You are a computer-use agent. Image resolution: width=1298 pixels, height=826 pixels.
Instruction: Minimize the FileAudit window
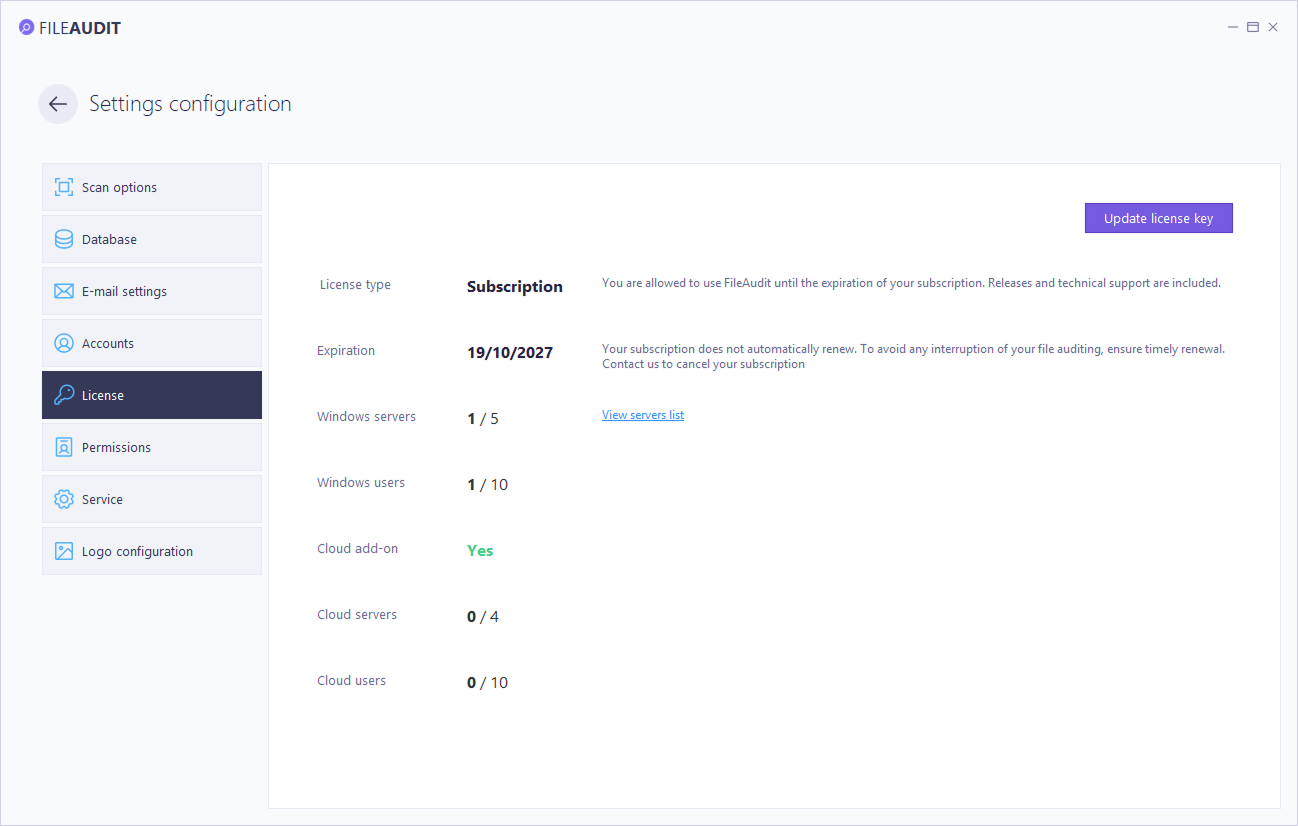[x=1233, y=27]
